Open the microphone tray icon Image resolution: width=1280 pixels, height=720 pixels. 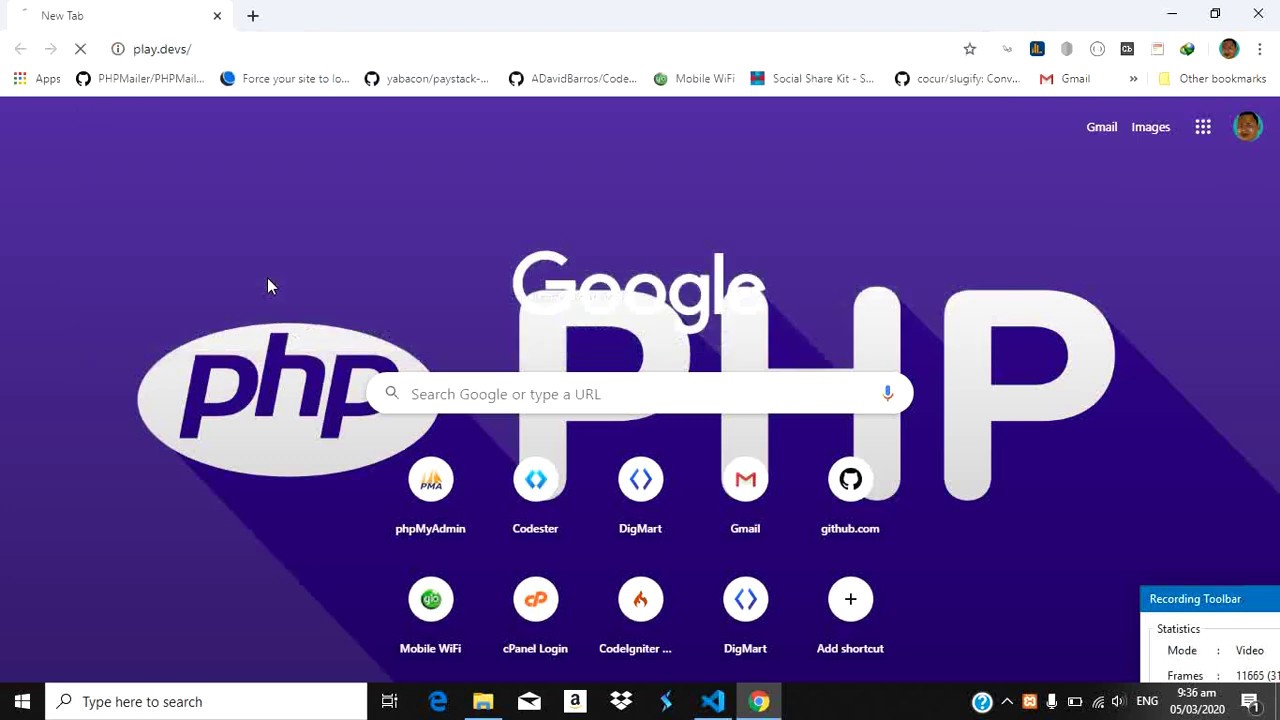click(x=1052, y=702)
